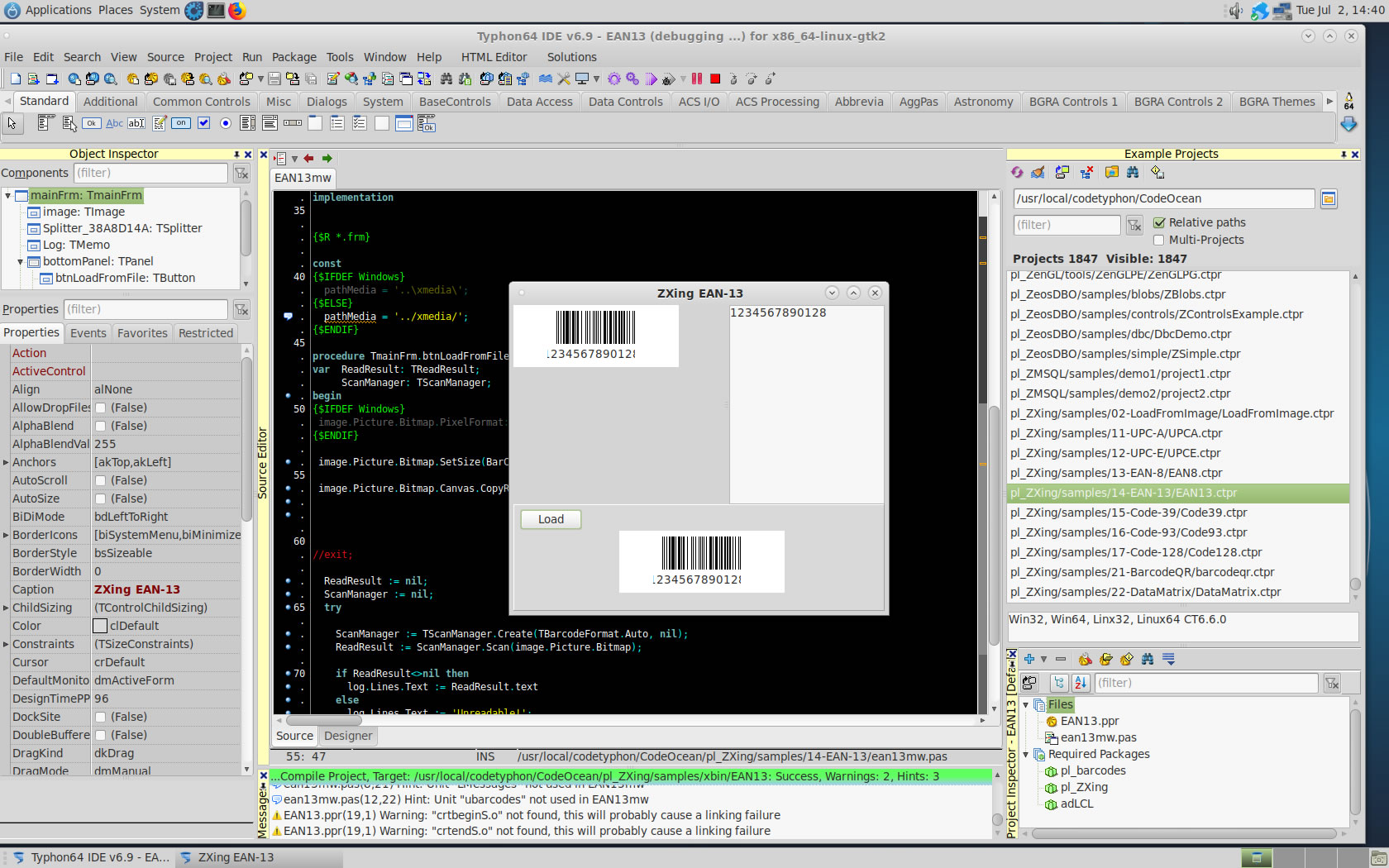Image resolution: width=1389 pixels, height=868 pixels.
Task: Click the broom clean icon in Example Projects
Action: 1038,172
